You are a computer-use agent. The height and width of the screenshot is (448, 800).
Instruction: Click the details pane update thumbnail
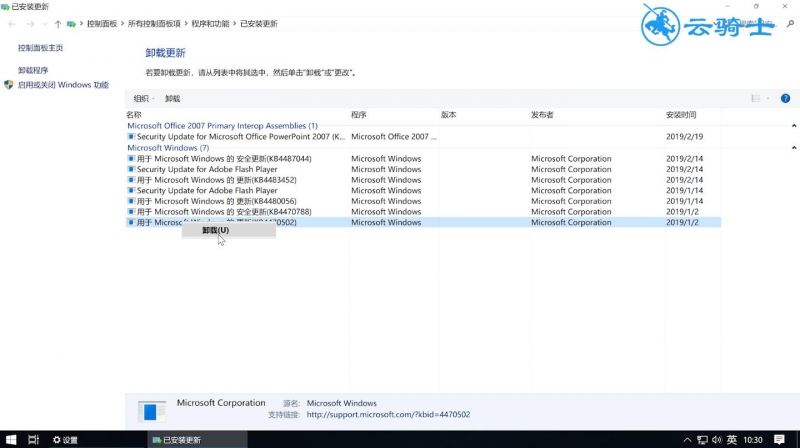pos(152,411)
